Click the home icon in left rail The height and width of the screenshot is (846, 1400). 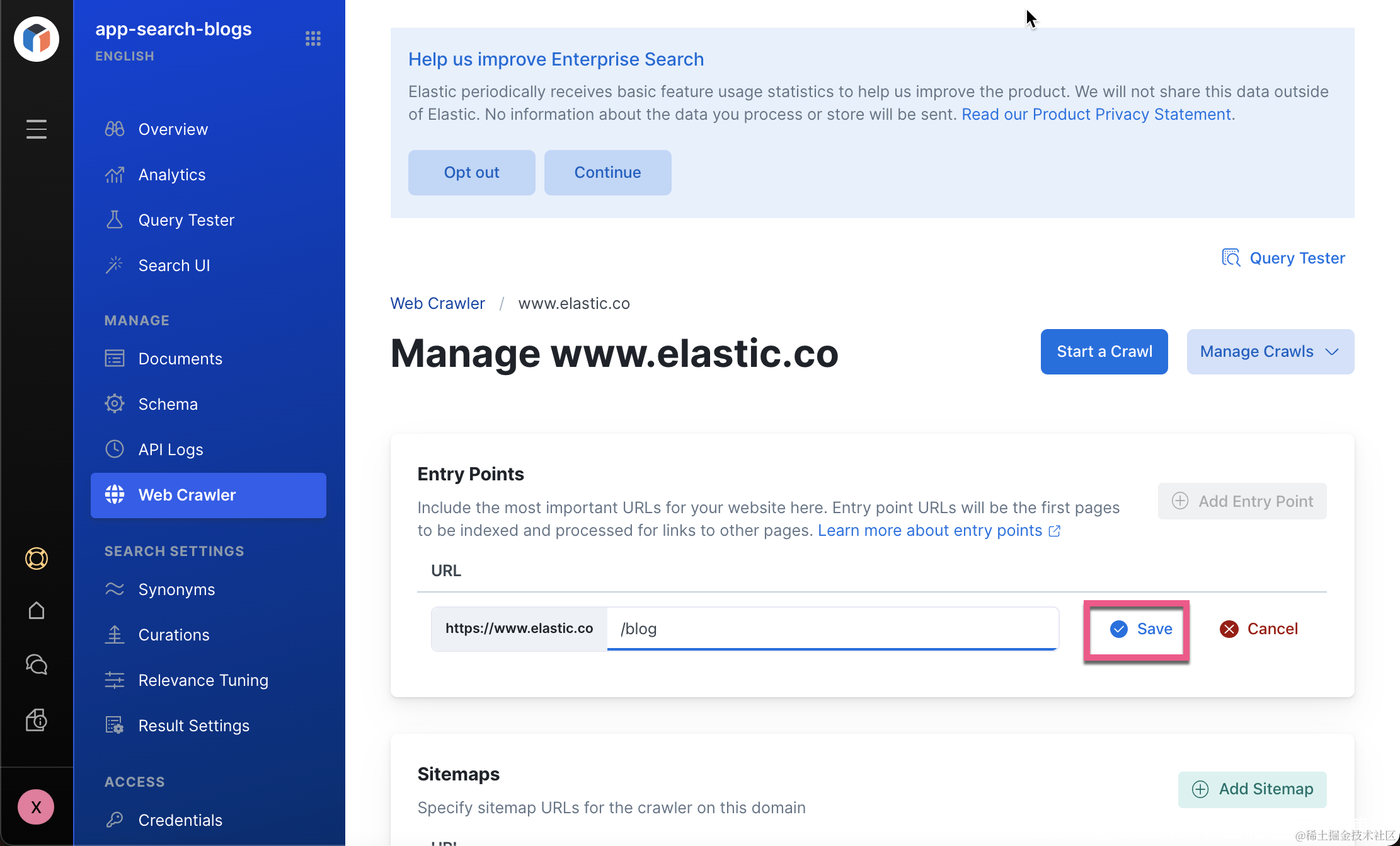tap(37, 610)
